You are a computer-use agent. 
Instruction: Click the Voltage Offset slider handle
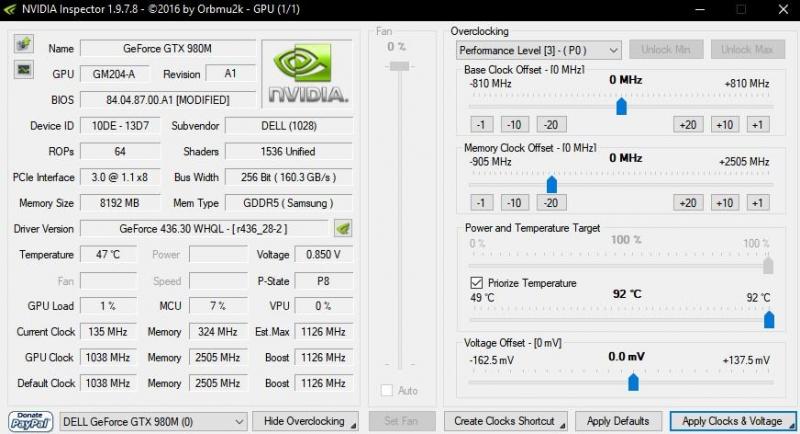(x=633, y=381)
